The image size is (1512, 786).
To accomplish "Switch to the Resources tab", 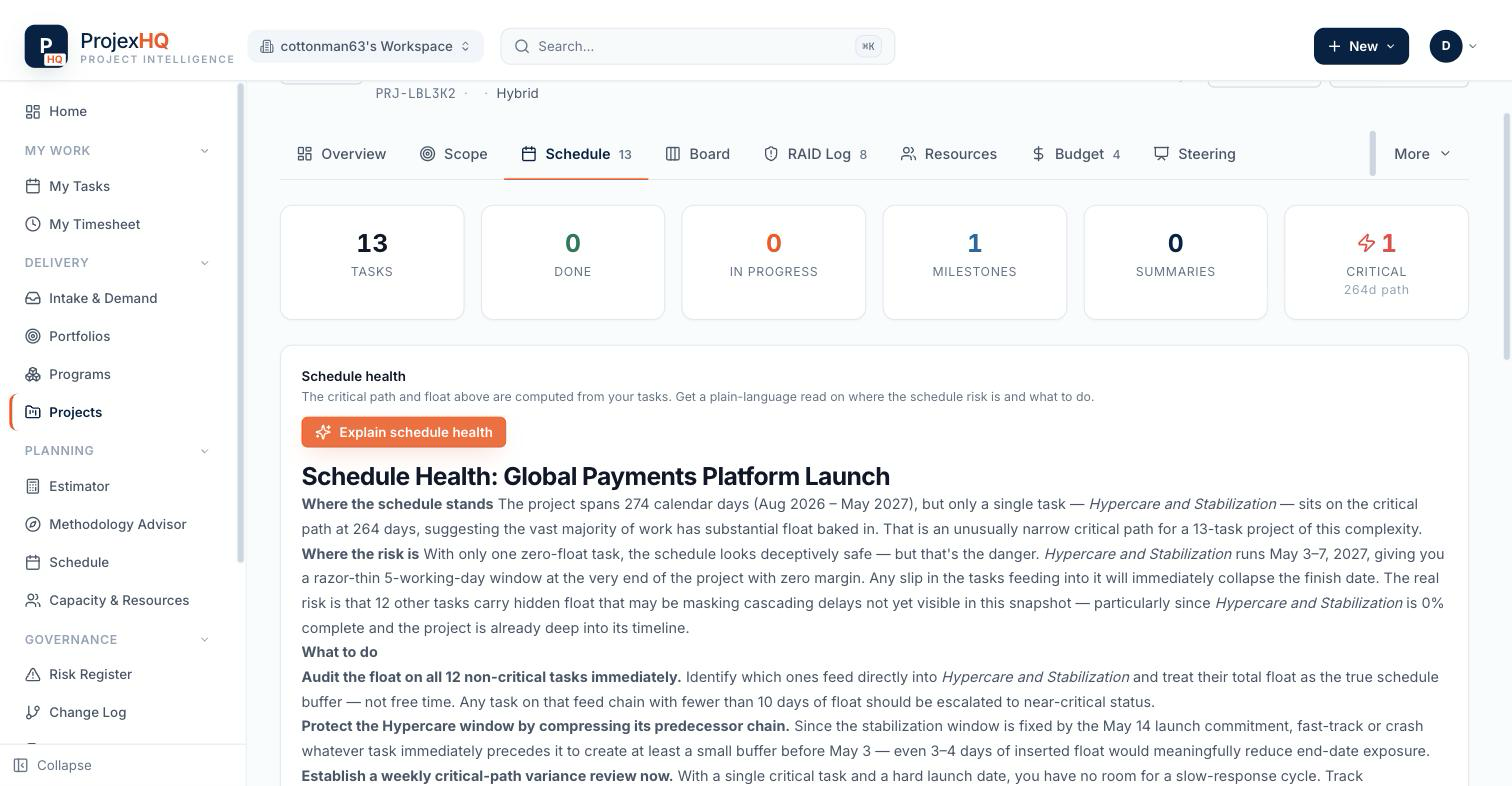I will pos(949,154).
